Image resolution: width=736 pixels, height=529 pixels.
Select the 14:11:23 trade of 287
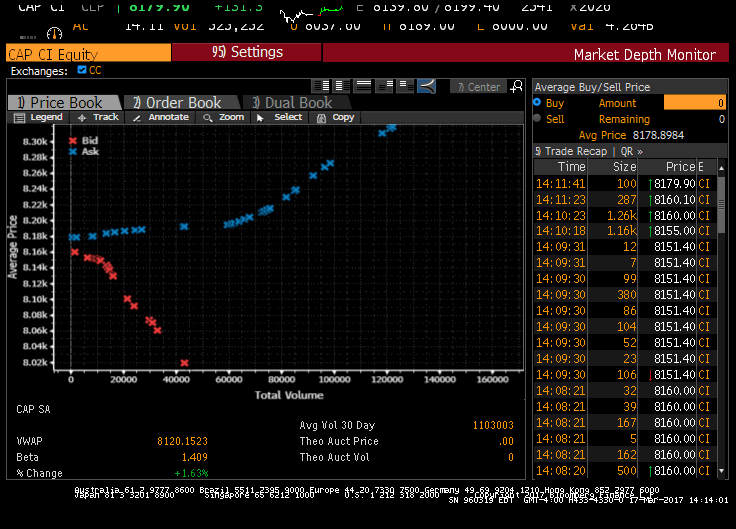click(625, 199)
